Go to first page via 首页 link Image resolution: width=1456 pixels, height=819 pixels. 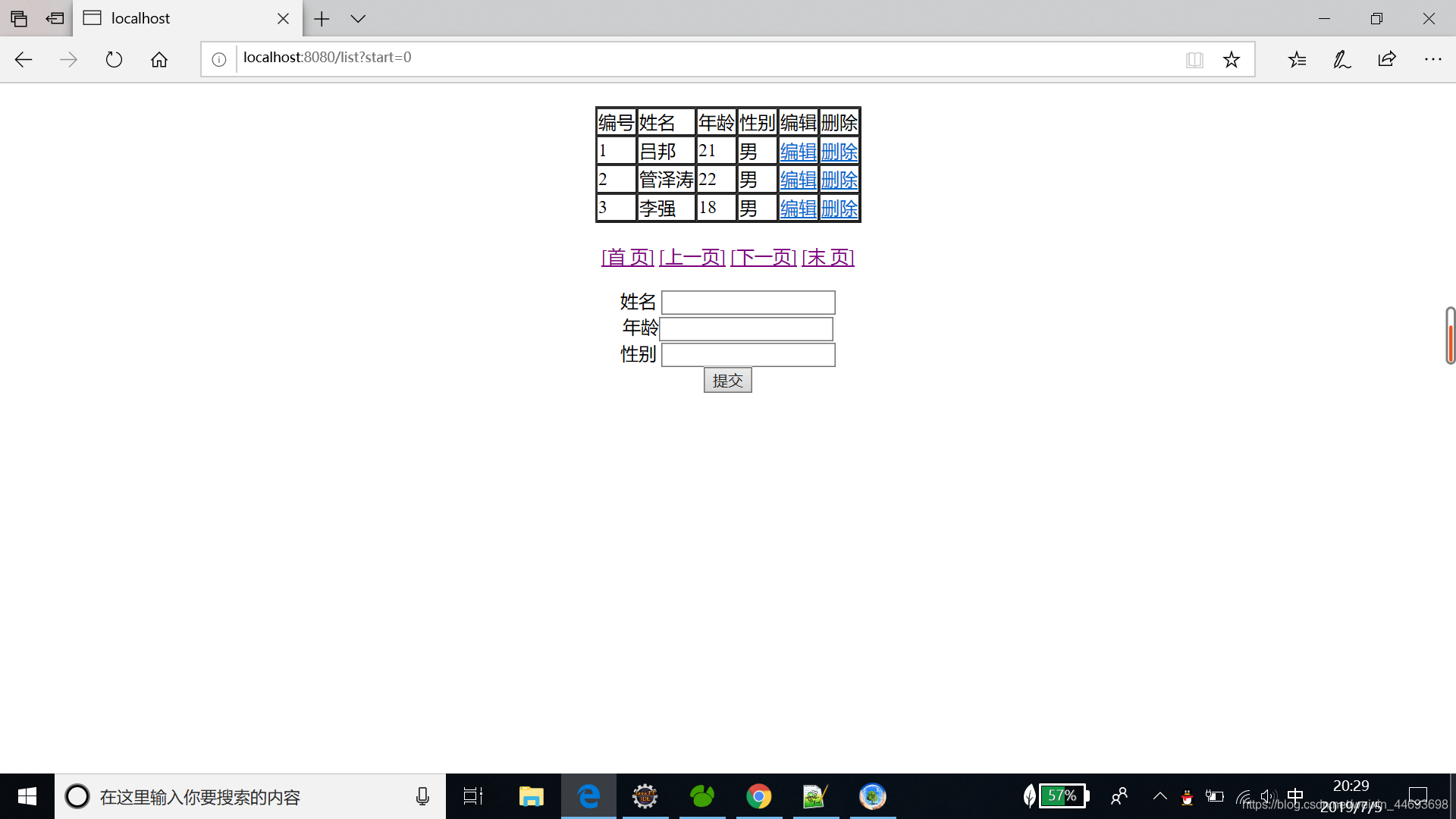tap(627, 257)
